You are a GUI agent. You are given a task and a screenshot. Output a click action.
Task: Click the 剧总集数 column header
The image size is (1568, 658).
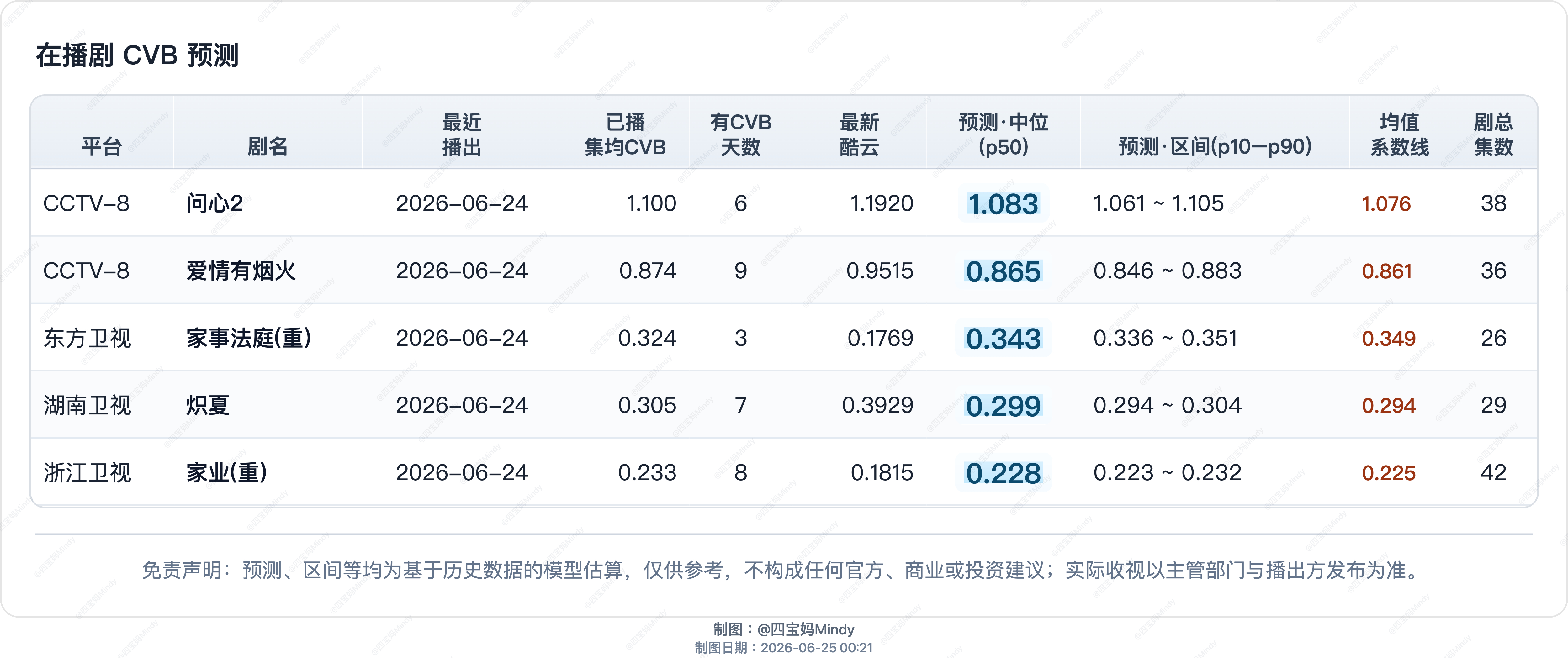pos(1493,134)
